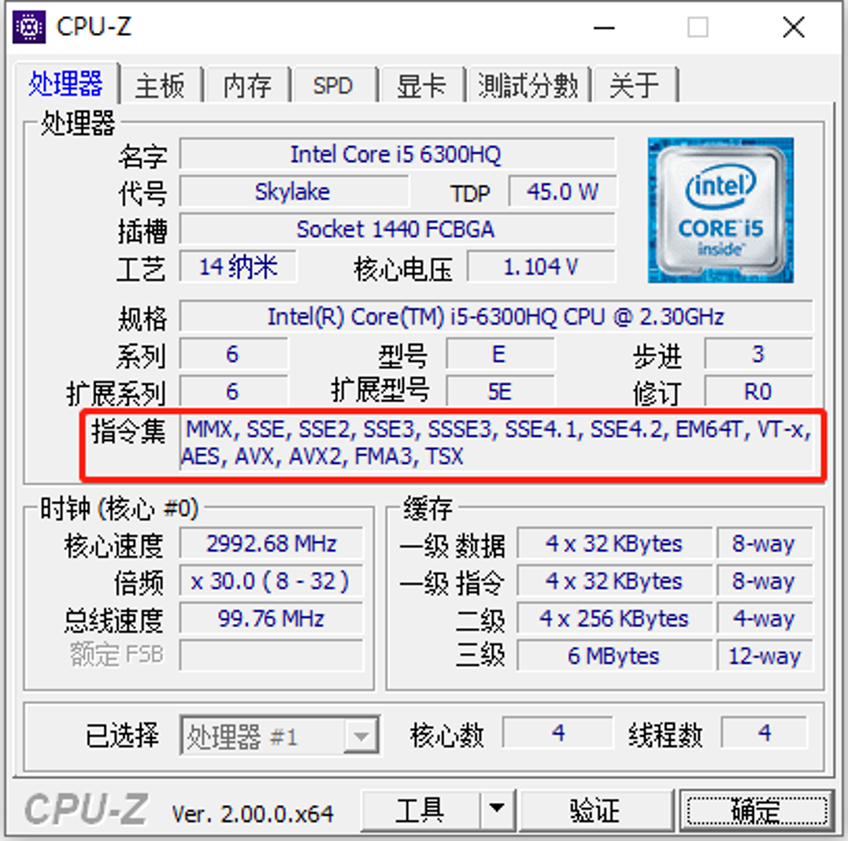Viewport: 849px width, 841px height.
Task: Click the 验证 button
Action: click(595, 809)
